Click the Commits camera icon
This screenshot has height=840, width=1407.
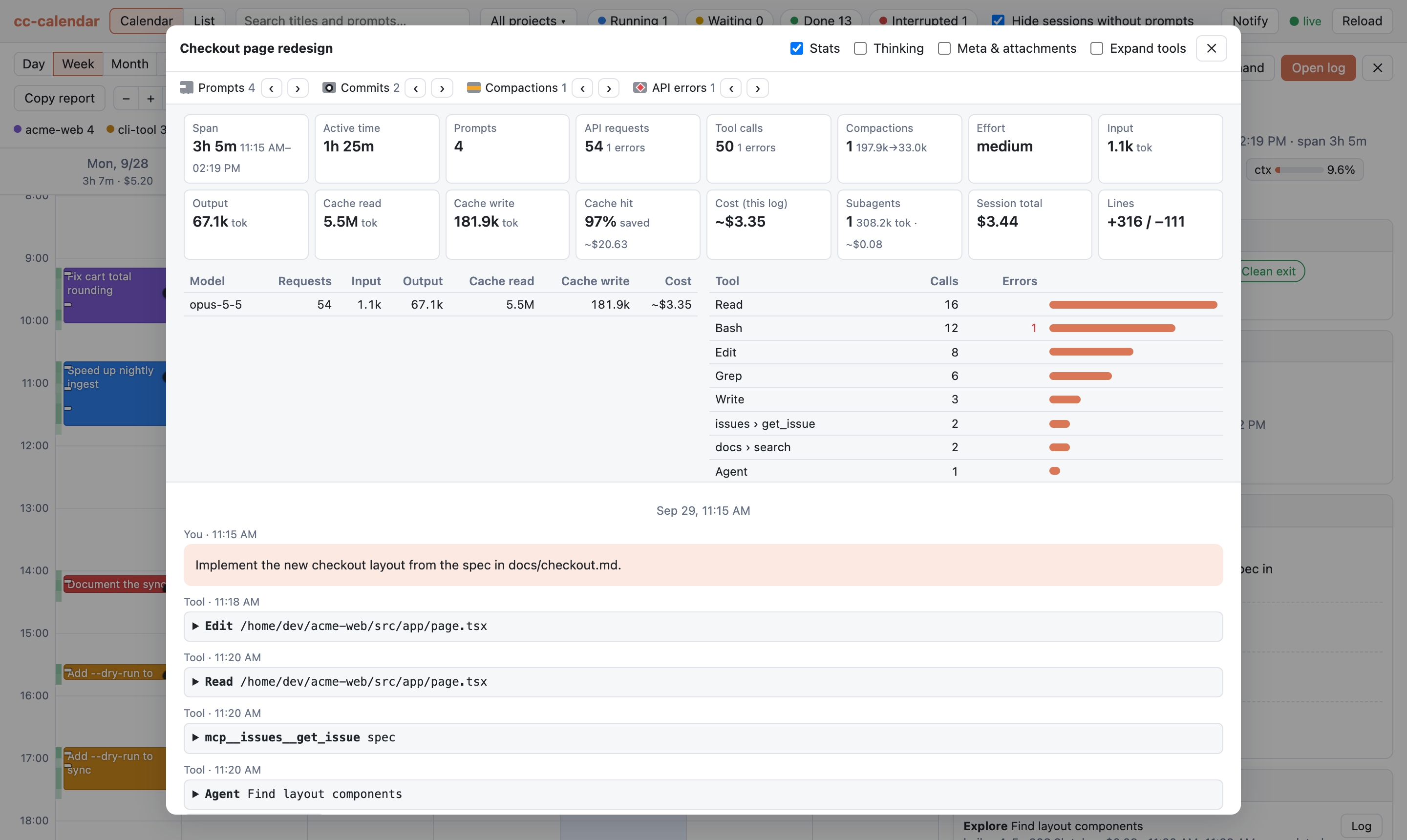[x=329, y=88]
